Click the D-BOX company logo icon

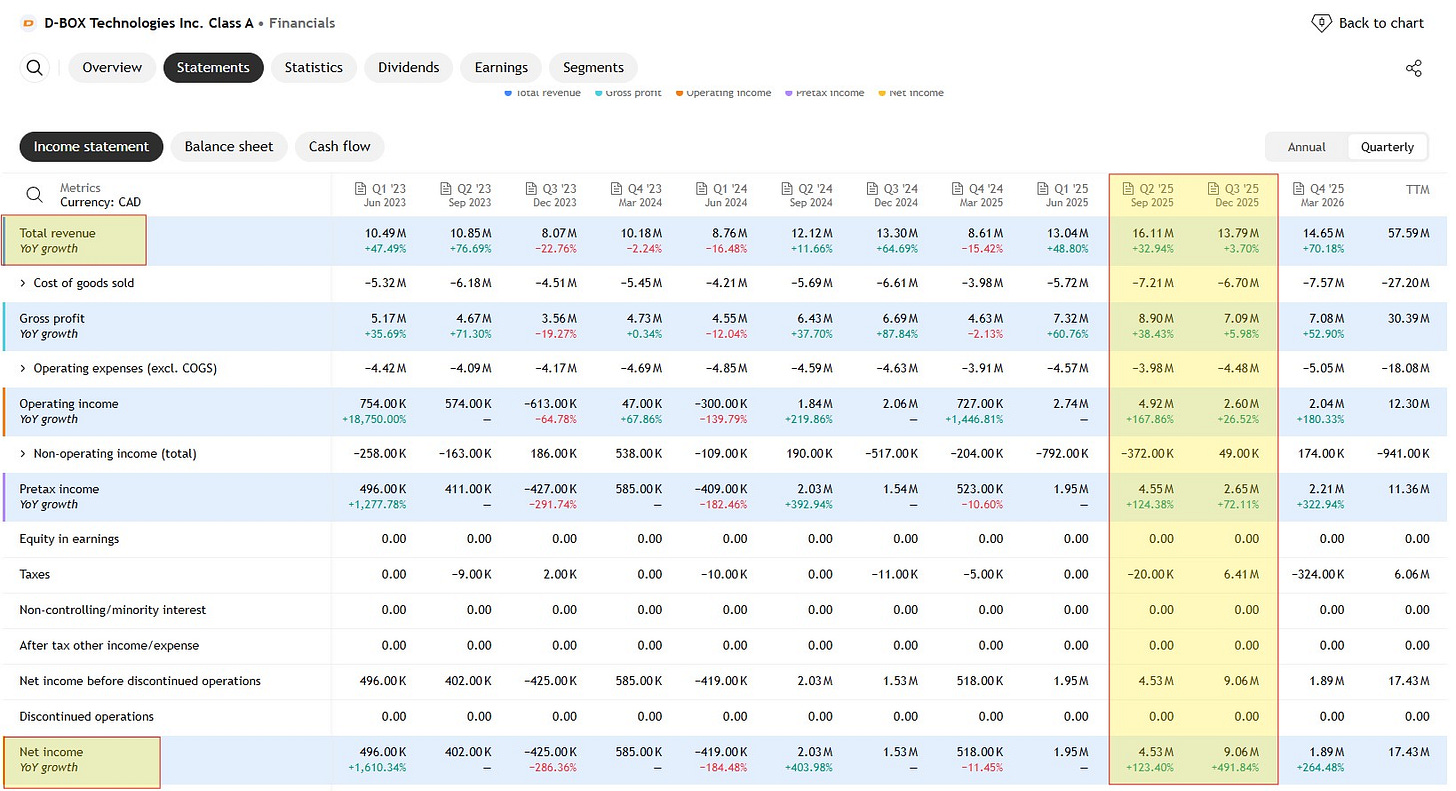[x=28, y=23]
